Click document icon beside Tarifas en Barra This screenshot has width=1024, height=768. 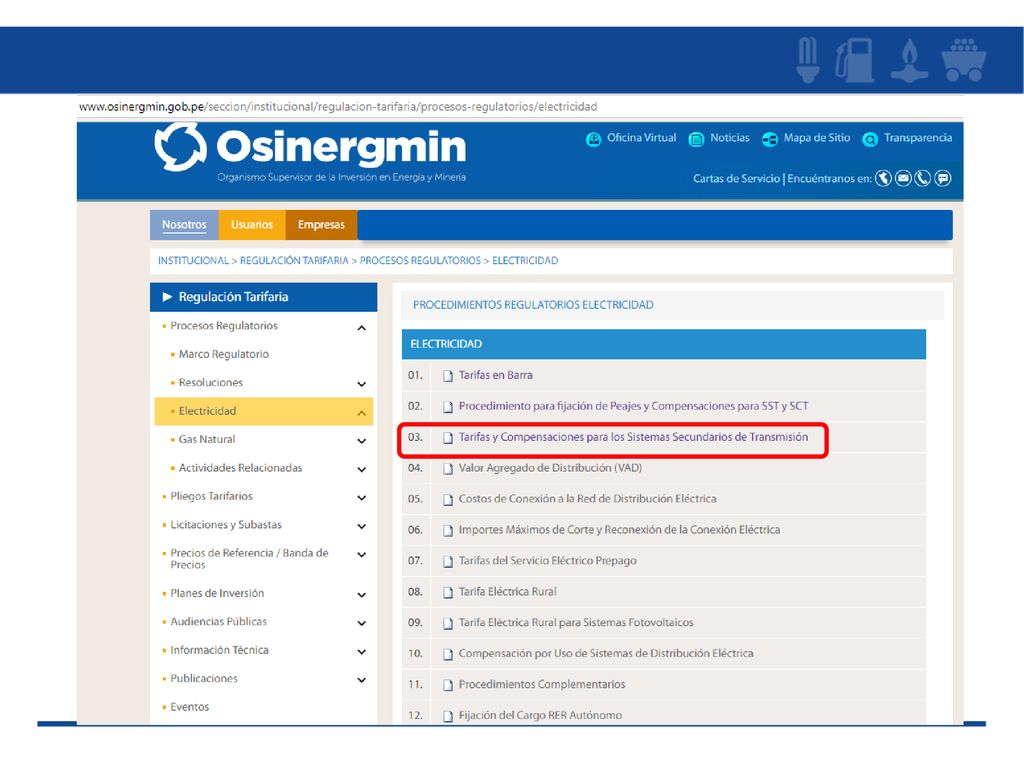[x=448, y=376]
